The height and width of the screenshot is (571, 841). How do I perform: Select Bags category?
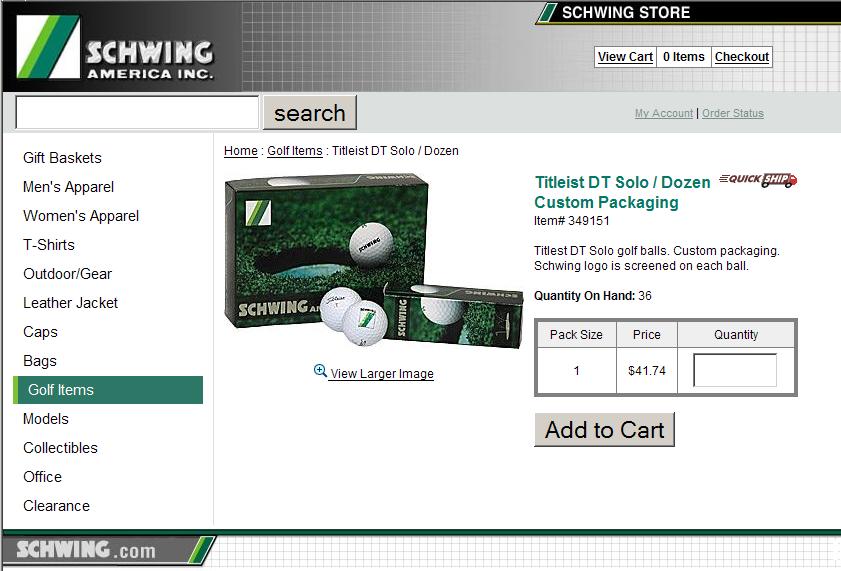[x=40, y=360]
